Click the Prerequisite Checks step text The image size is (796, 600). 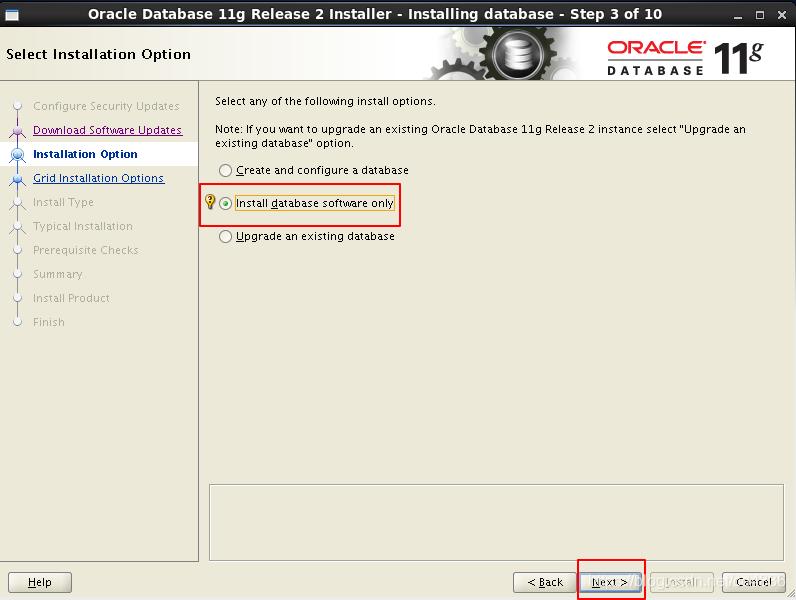85,250
